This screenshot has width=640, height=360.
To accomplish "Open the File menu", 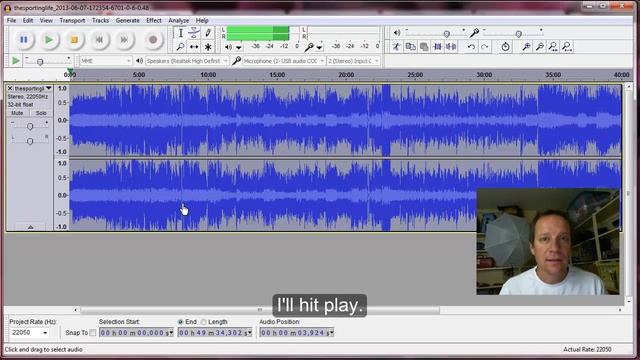I will 11,20.
